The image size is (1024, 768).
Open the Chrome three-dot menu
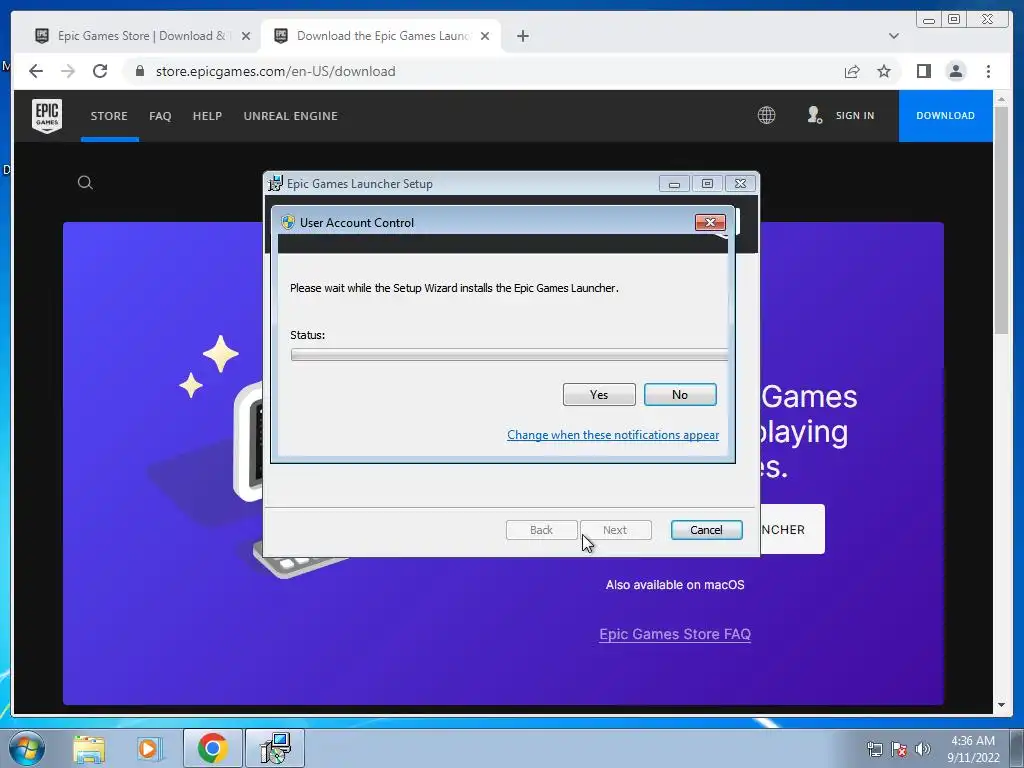988,71
